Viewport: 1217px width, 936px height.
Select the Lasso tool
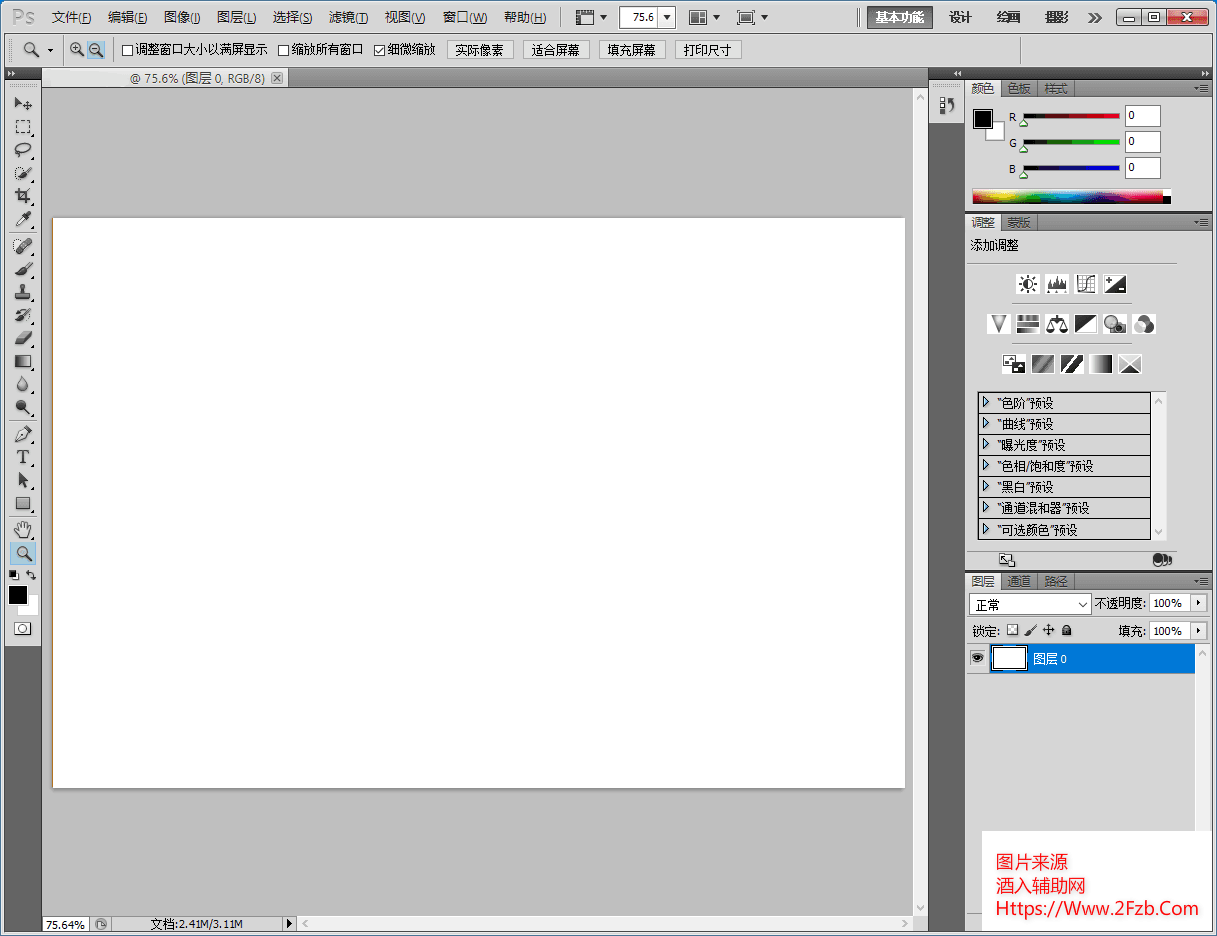tap(22, 150)
